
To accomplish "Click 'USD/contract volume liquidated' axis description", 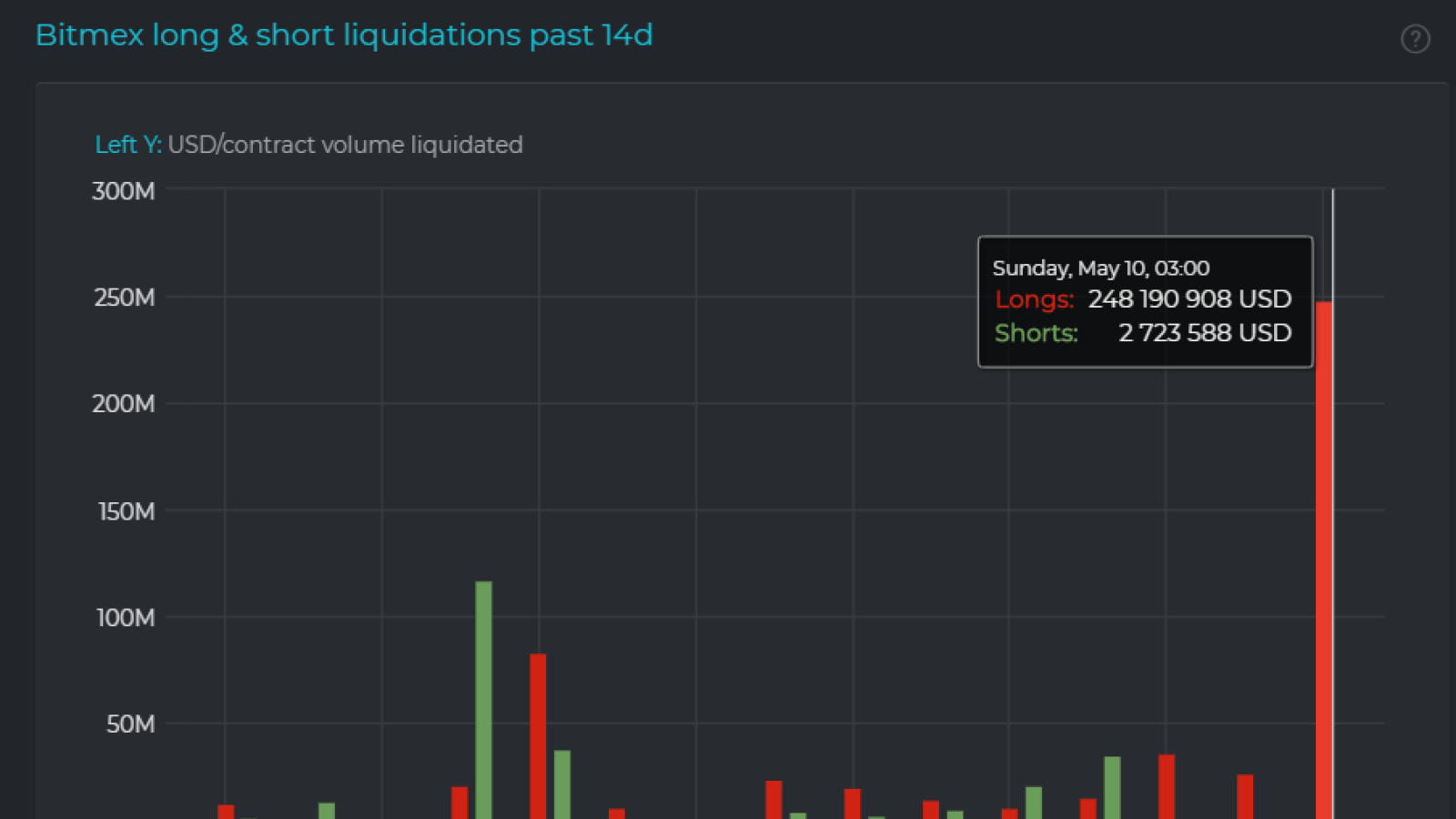I will 345,145.
